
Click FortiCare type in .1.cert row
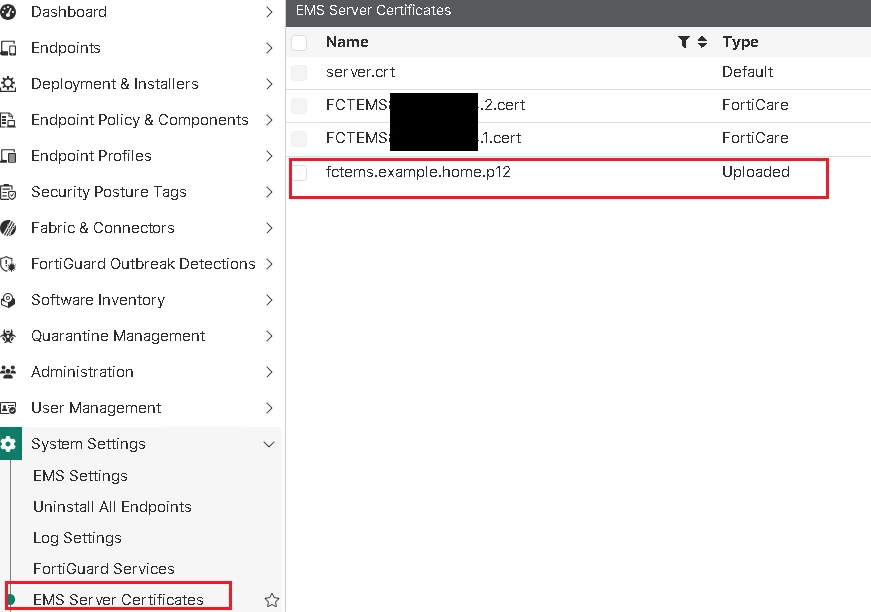[755, 138]
